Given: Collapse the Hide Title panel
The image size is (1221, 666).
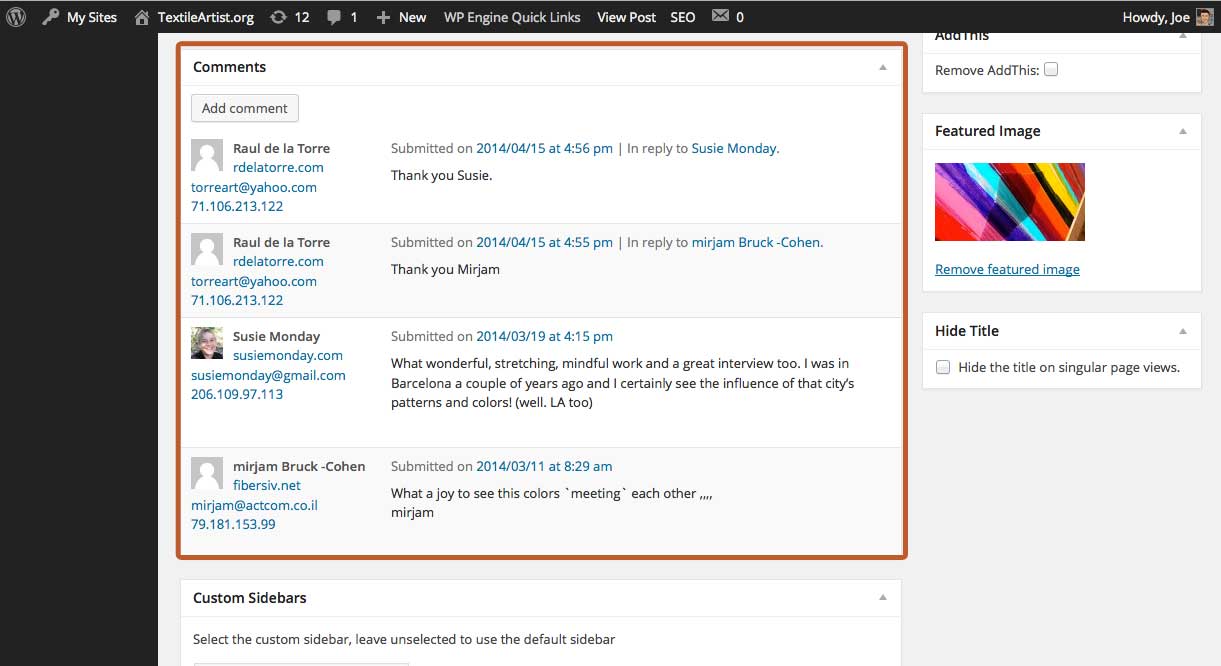Looking at the screenshot, I should coord(1183,331).
